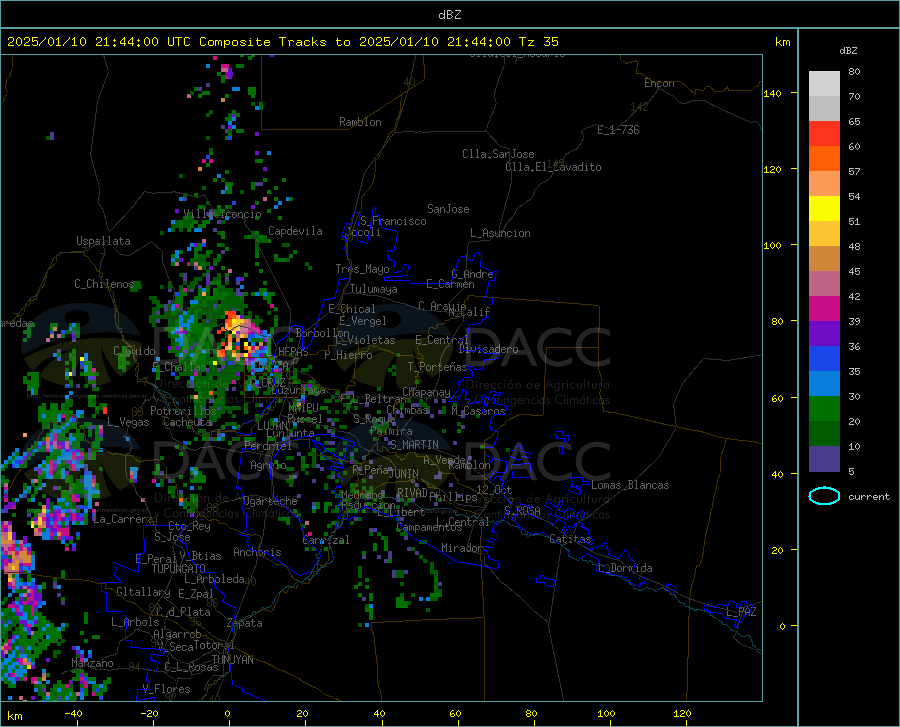Click the '120' tick on the horizontal axis
The image size is (900, 727).
point(682,713)
